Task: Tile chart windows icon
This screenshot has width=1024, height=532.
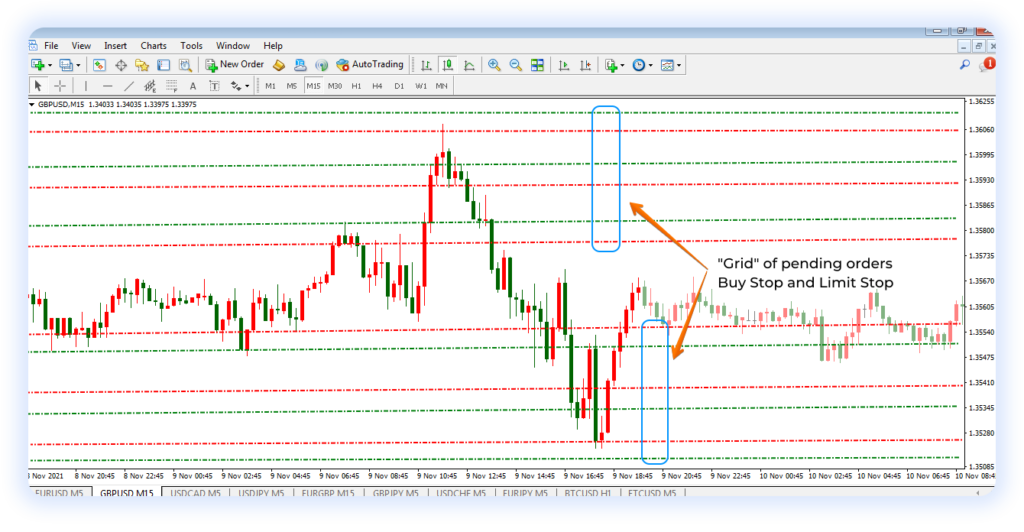Action: coord(537,65)
